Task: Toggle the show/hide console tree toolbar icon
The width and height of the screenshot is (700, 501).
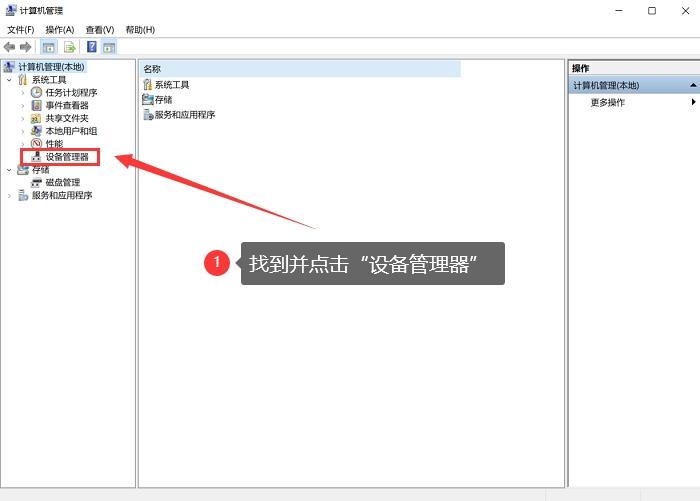Action: tap(49, 47)
